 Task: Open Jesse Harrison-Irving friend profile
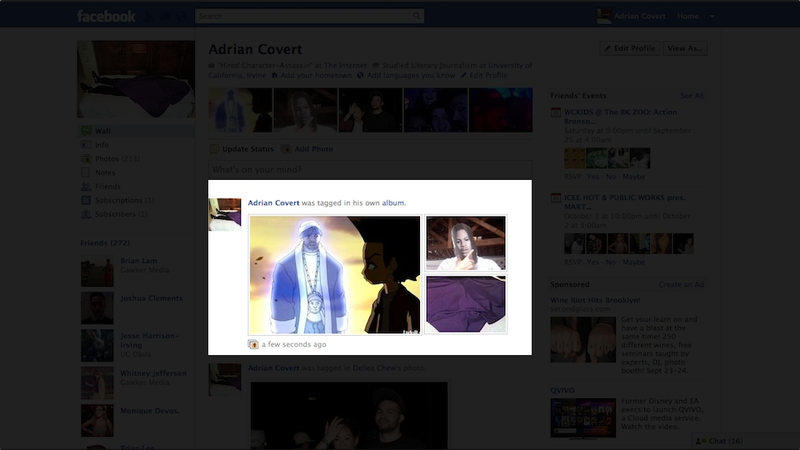(149, 340)
